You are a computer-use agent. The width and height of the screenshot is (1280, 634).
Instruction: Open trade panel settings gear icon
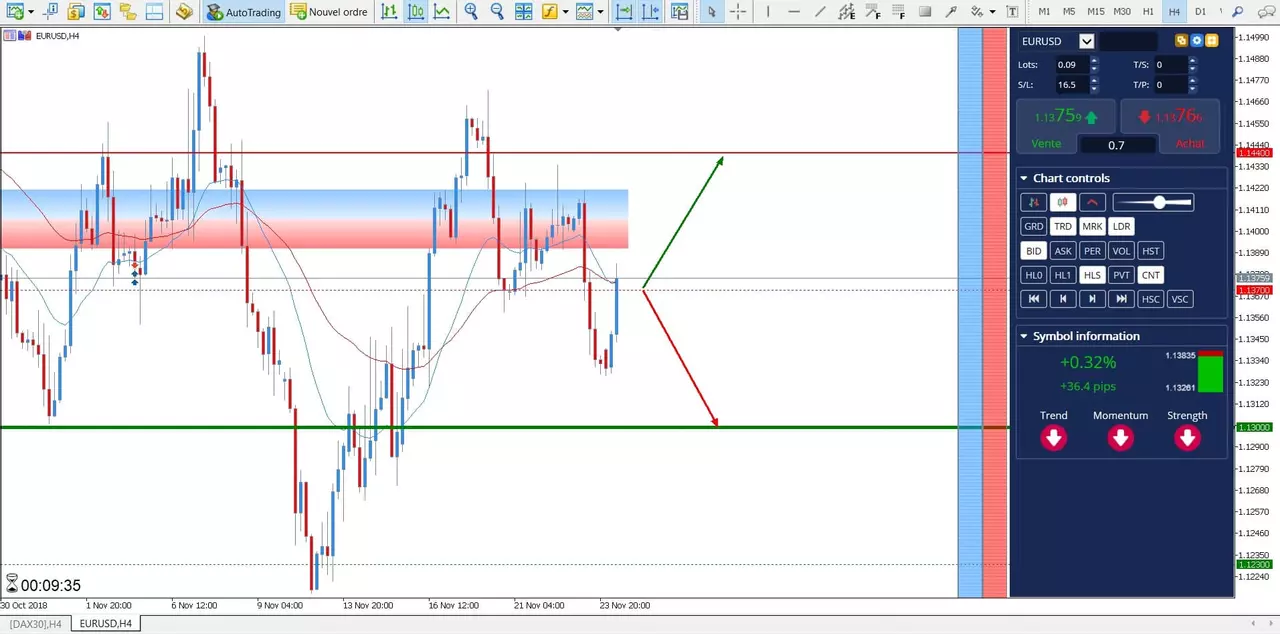1197,41
